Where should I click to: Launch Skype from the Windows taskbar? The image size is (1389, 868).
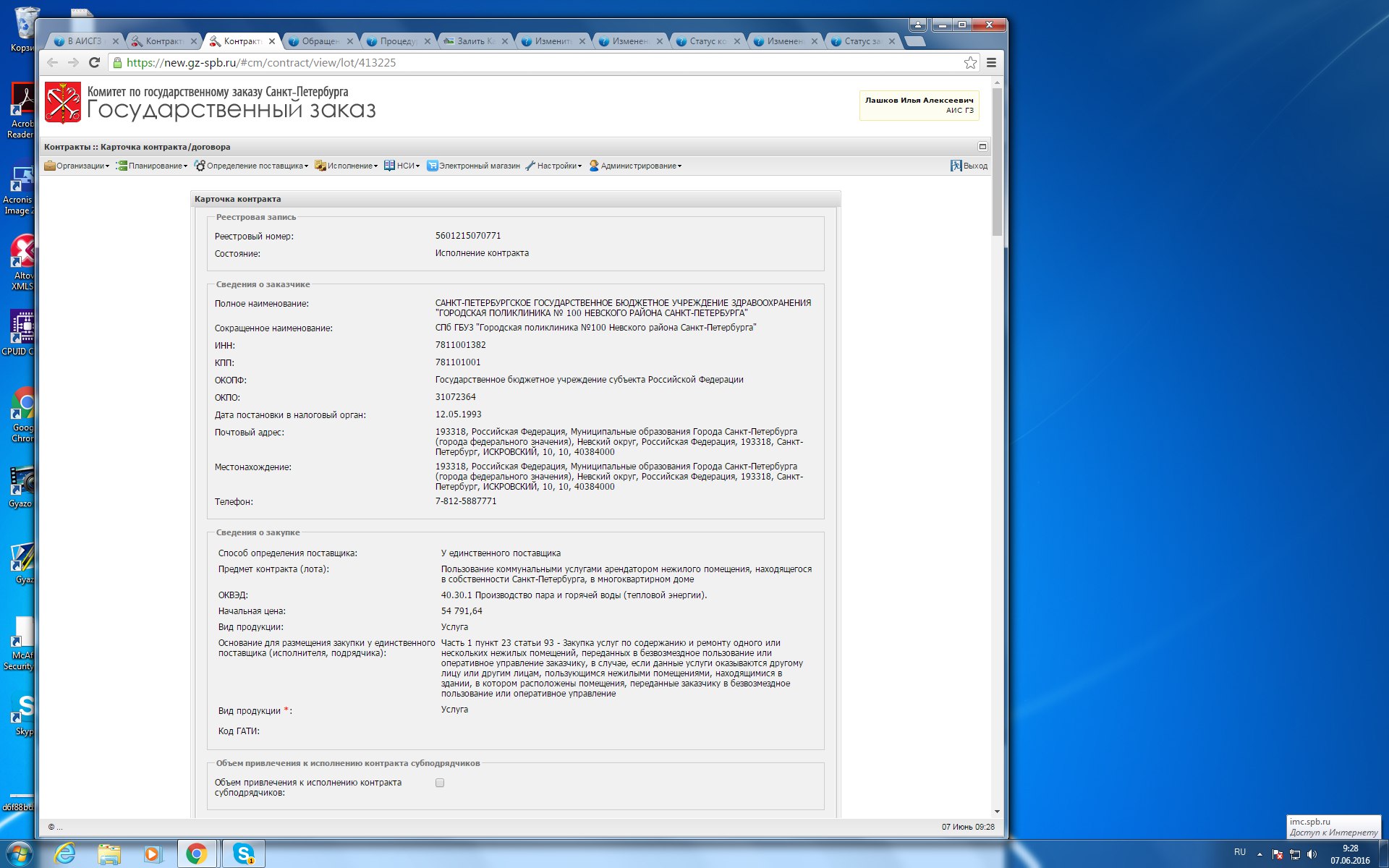point(244,854)
